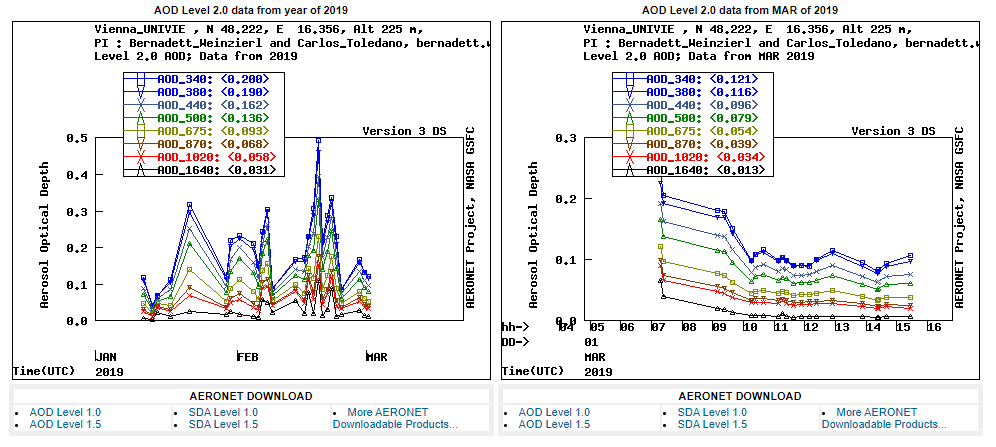Click the AOD_340 legend marker in left chart
The image size is (996, 447).
tap(141, 78)
